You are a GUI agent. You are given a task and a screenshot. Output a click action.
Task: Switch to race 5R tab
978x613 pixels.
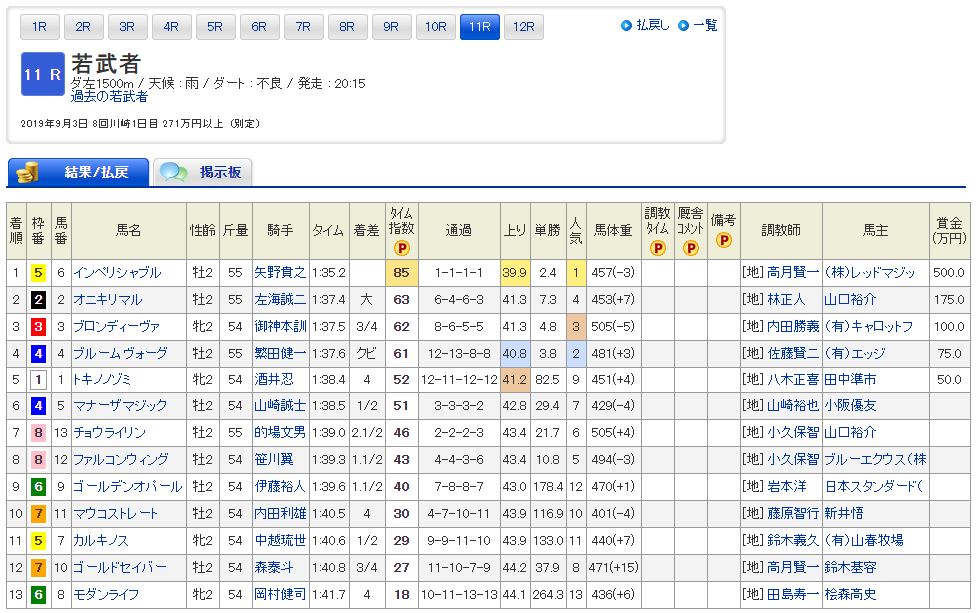coord(215,27)
